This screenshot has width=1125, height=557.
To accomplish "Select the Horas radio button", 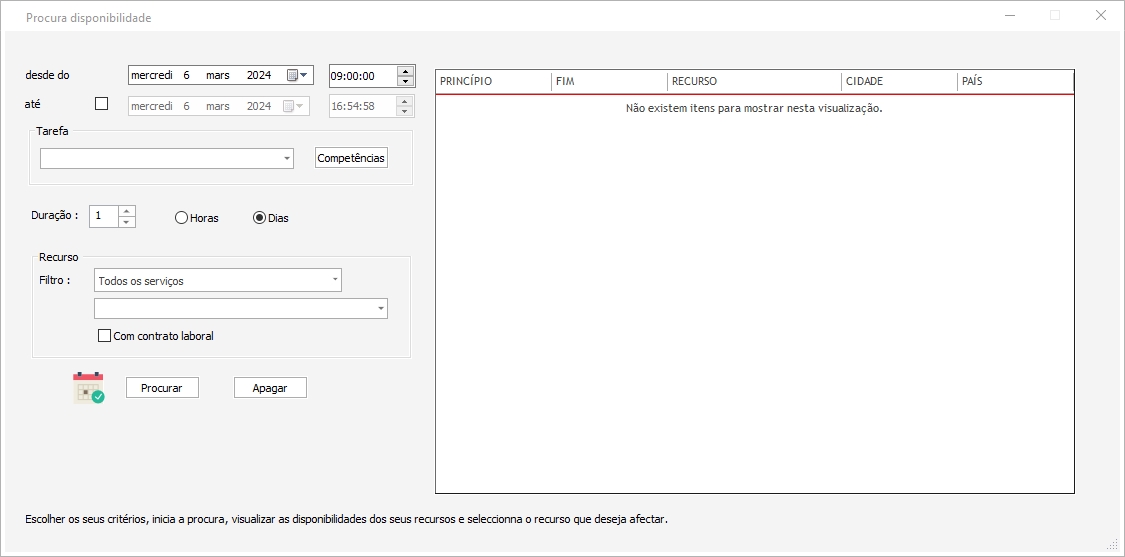I will (x=182, y=217).
